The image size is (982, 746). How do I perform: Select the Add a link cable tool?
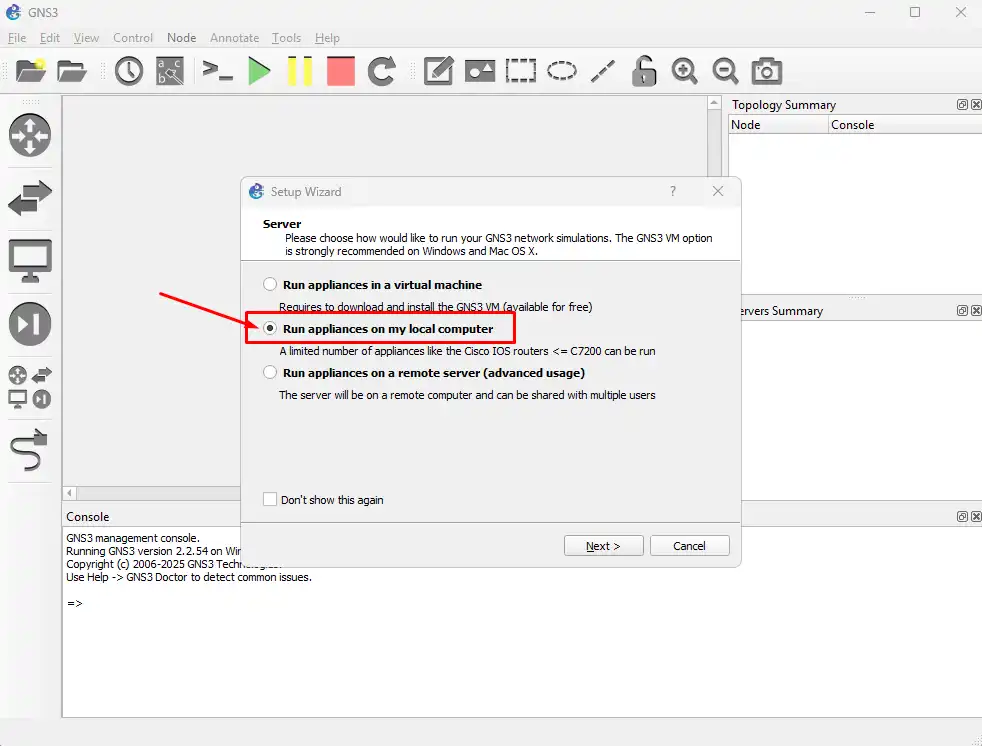coord(30,451)
